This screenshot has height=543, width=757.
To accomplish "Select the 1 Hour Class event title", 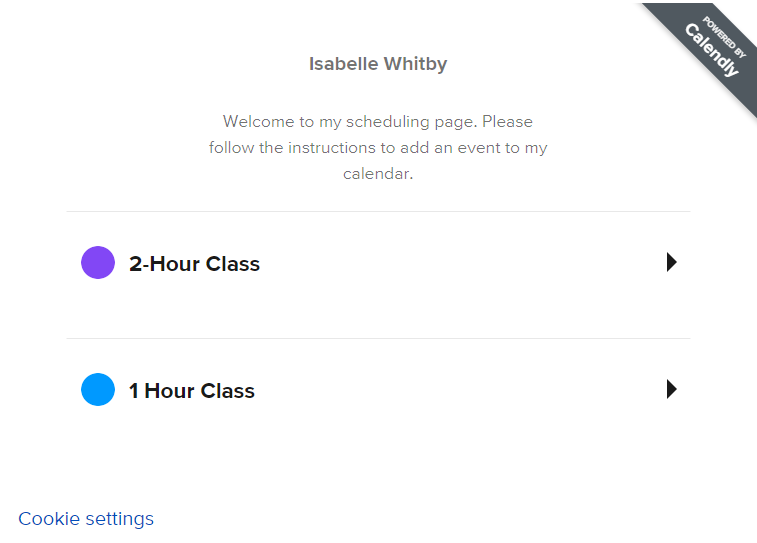I will coord(192,391).
